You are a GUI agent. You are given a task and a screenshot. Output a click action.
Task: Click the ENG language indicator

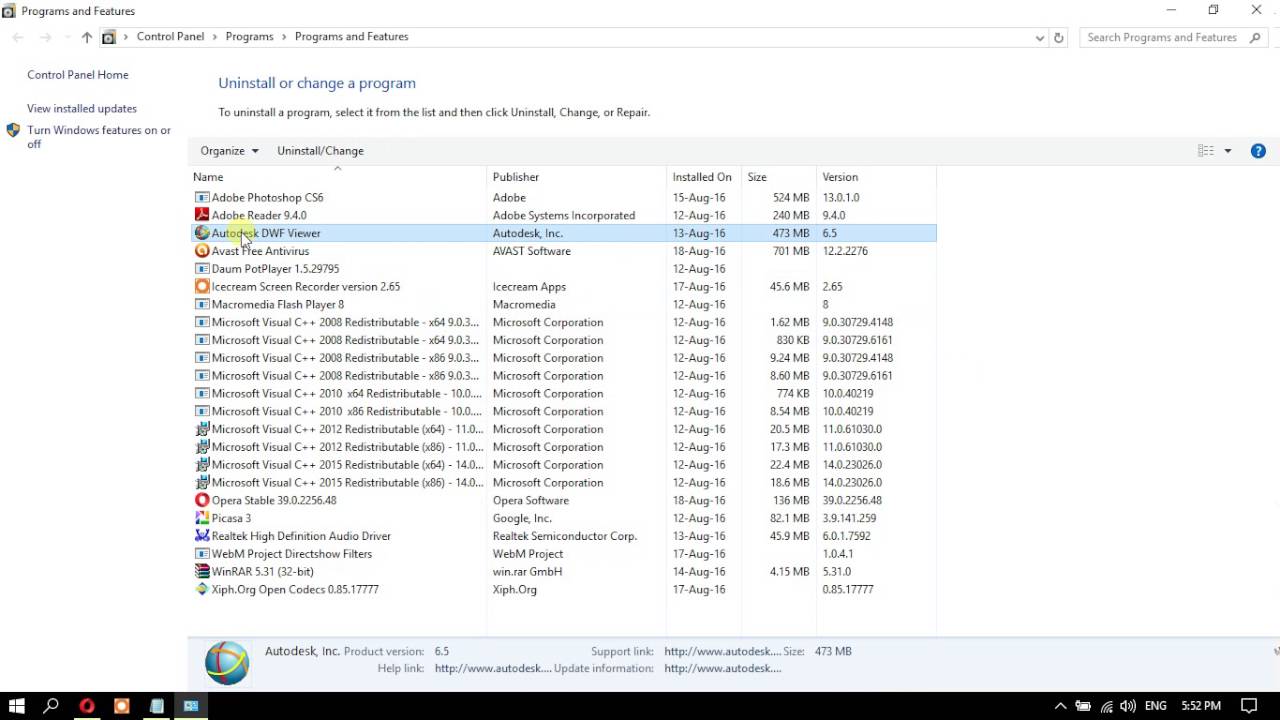[x=1155, y=706]
